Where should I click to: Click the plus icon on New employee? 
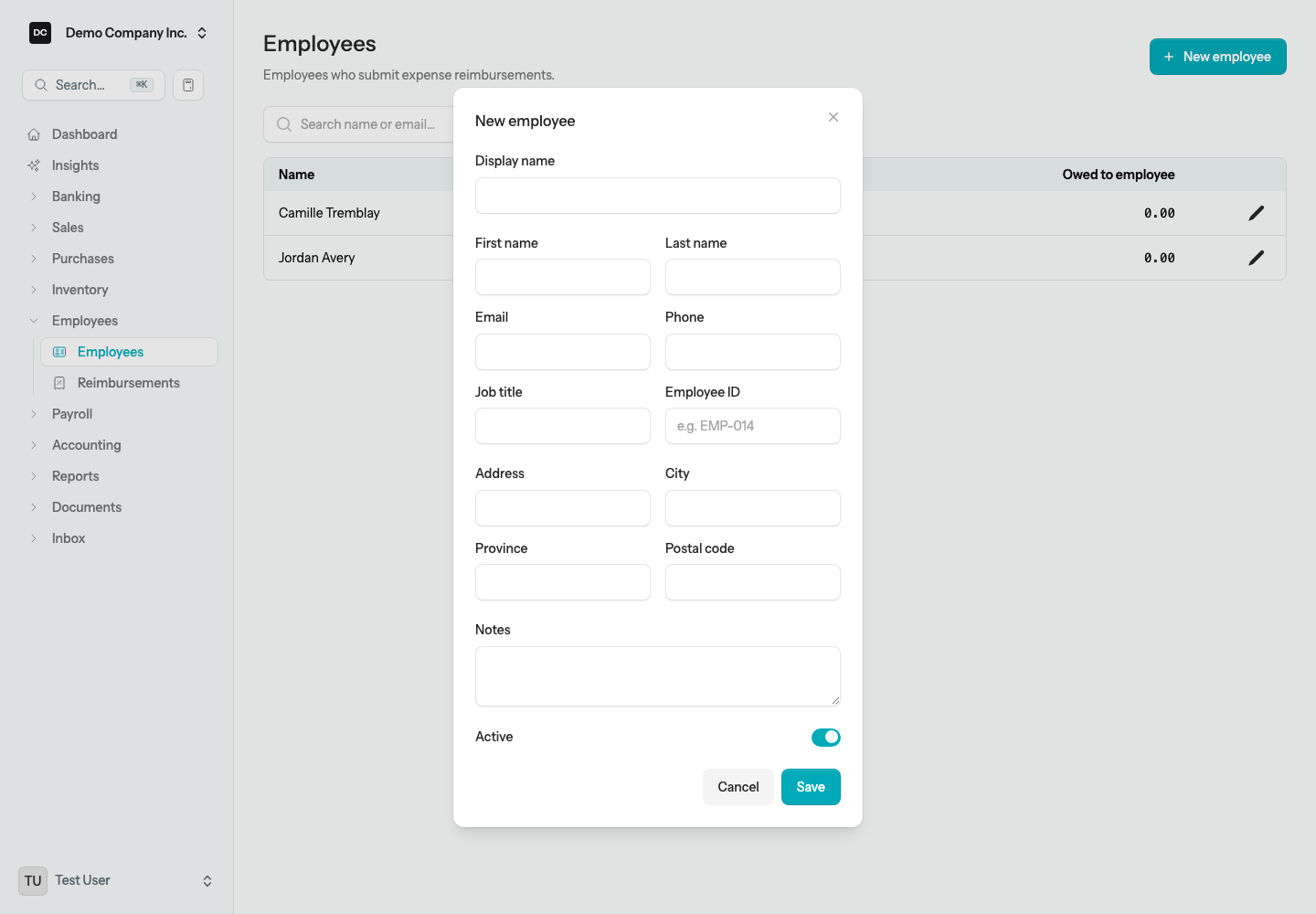pos(1169,57)
